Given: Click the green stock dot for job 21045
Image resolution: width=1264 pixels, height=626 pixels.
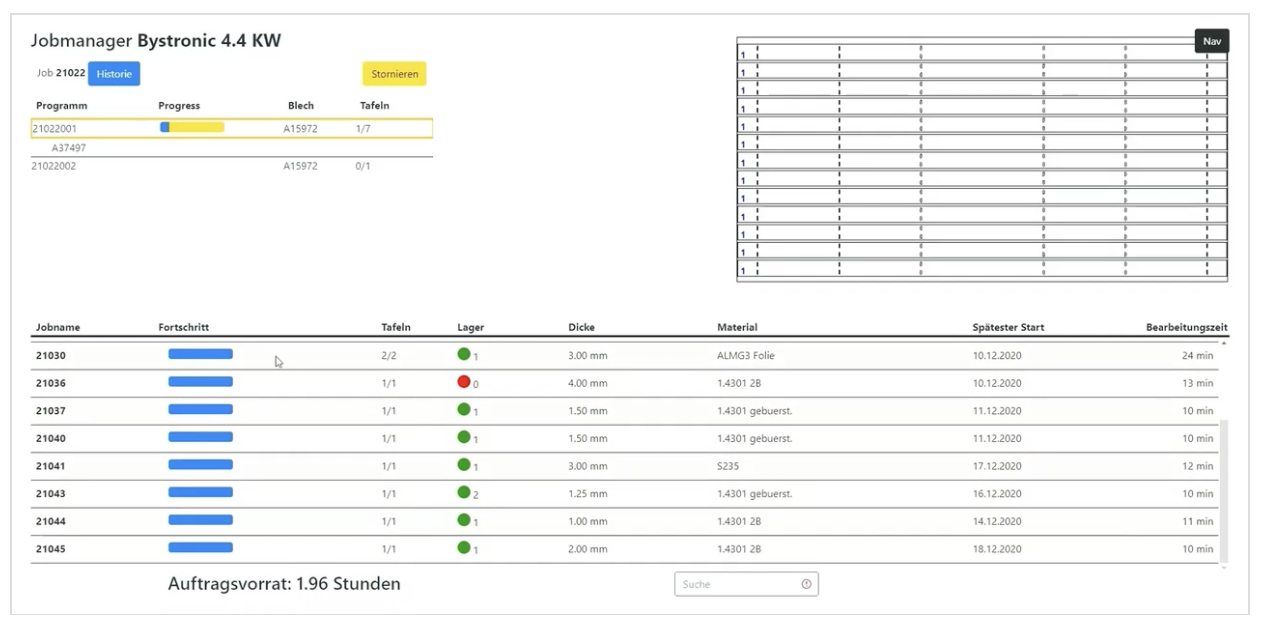Looking at the screenshot, I should (463, 548).
